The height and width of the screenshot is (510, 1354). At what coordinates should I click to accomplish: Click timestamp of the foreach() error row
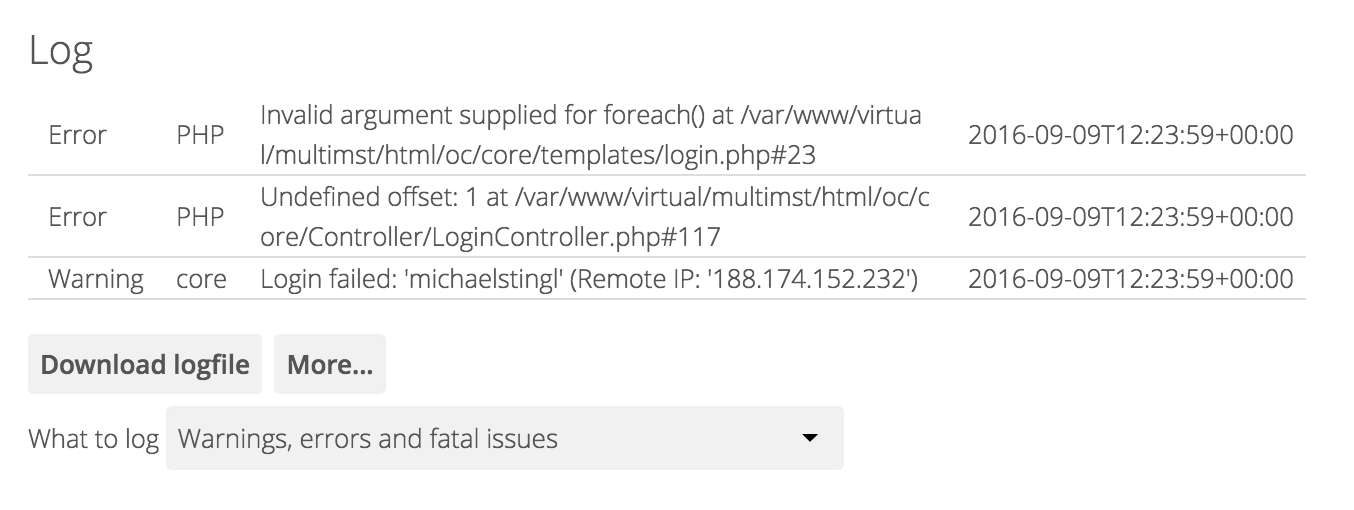1130,135
